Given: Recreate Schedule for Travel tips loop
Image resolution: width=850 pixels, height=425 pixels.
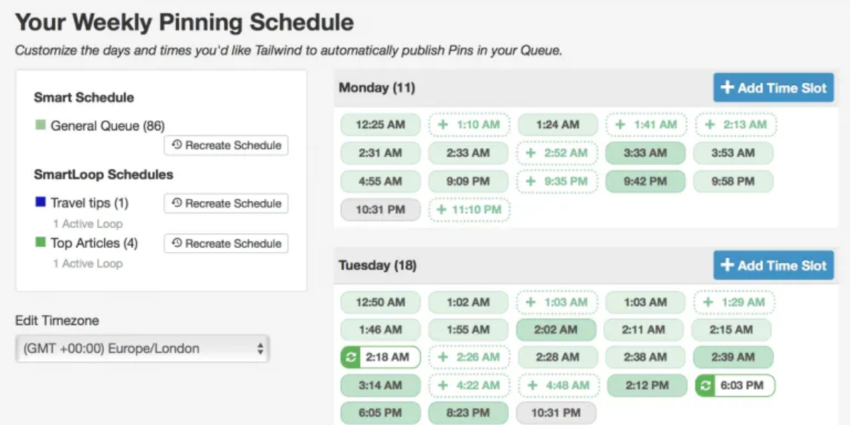Looking at the screenshot, I should coord(226,203).
